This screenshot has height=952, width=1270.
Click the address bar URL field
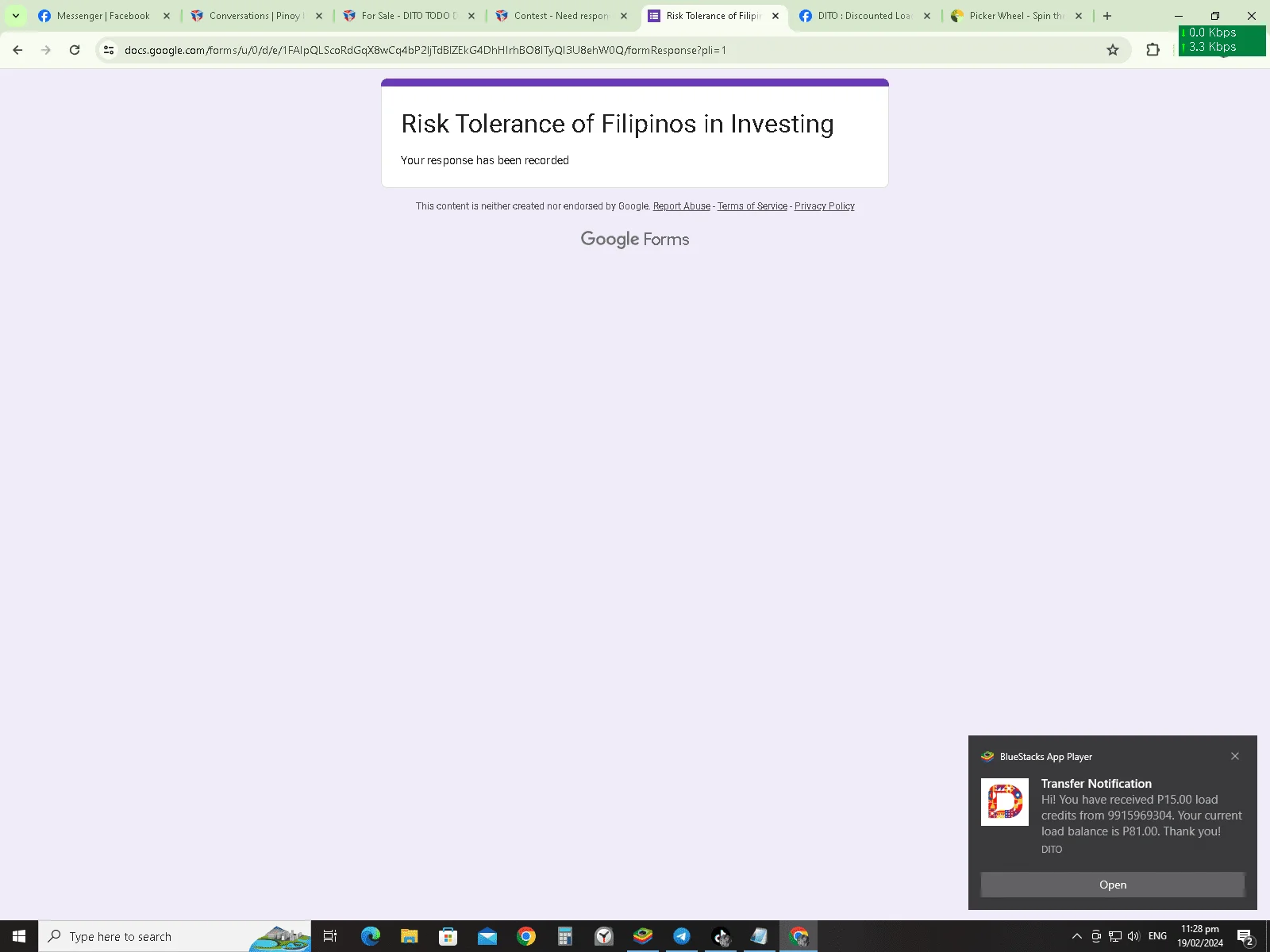coord(611,50)
